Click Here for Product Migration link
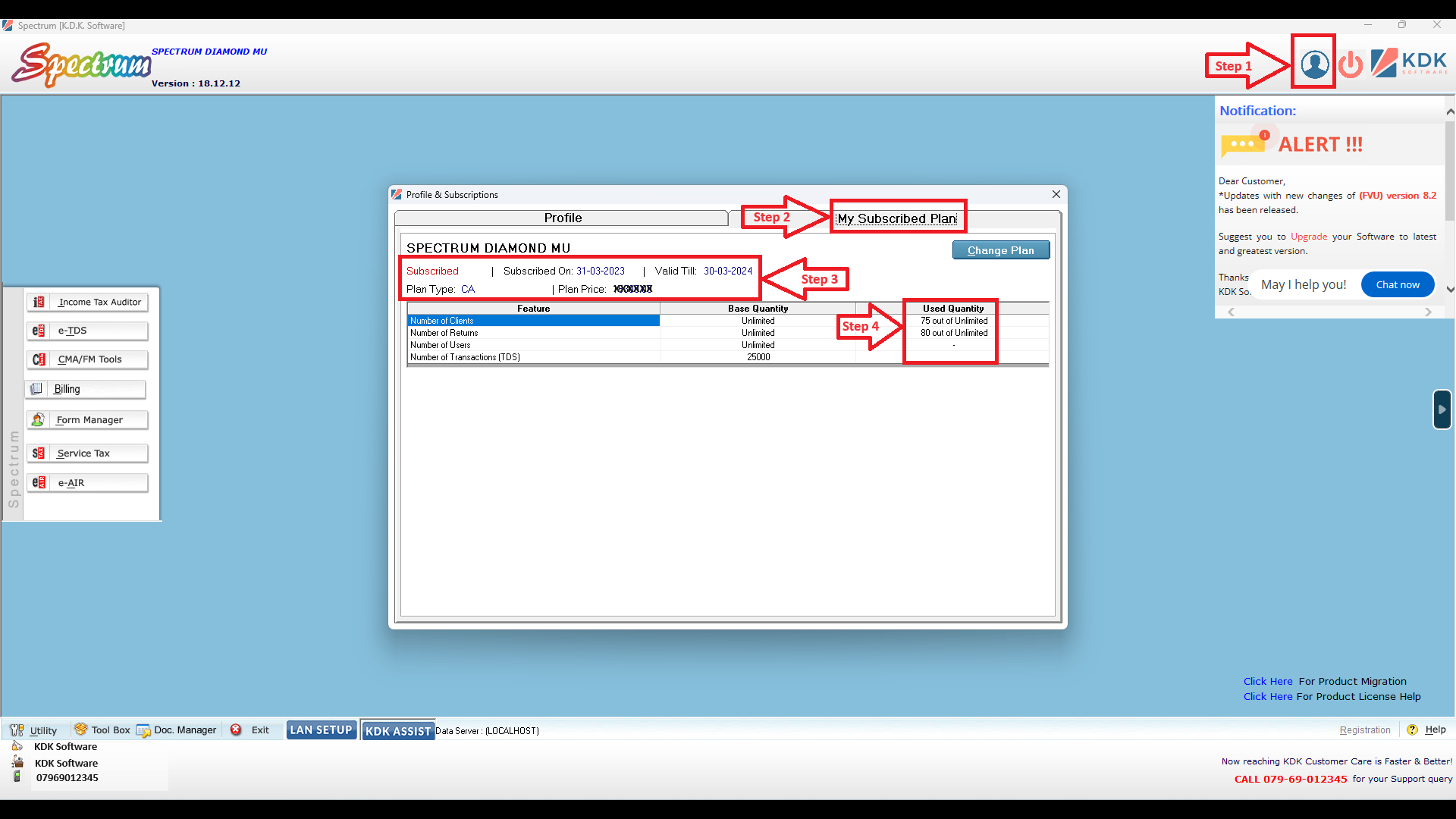The width and height of the screenshot is (1456, 819). pyautogui.click(x=1268, y=681)
